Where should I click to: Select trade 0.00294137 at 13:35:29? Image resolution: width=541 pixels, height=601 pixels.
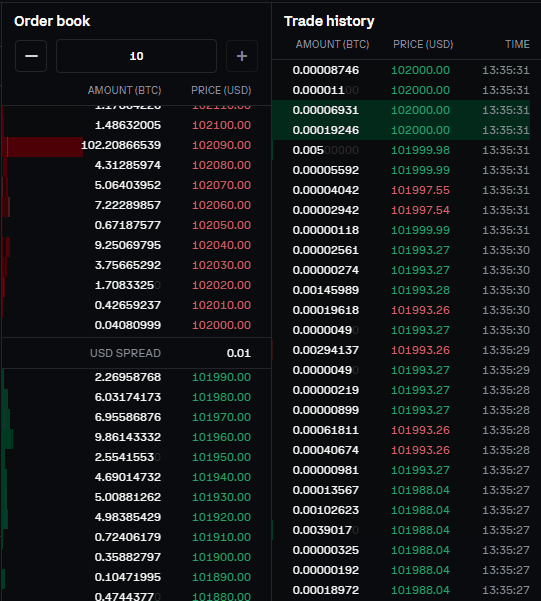pyautogui.click(x=401, y=350)
